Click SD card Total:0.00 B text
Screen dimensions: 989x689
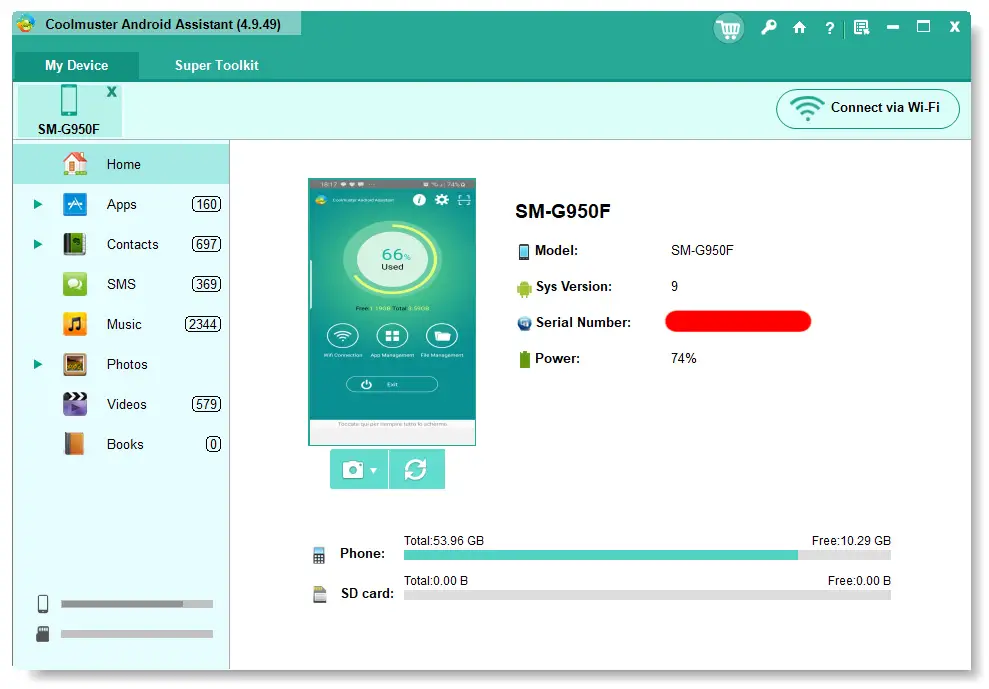[436, 580]
